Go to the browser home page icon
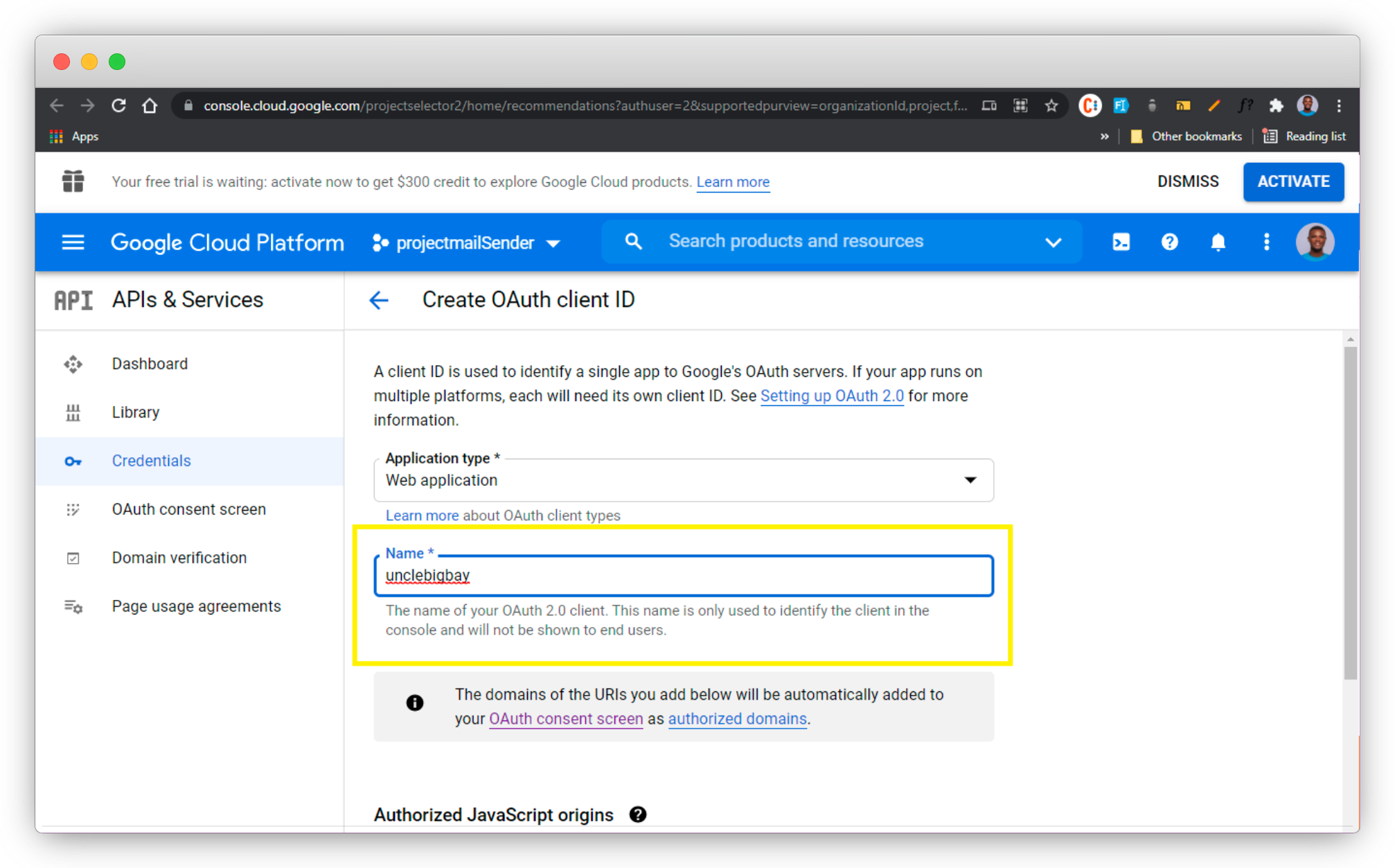 click(150, 106)
